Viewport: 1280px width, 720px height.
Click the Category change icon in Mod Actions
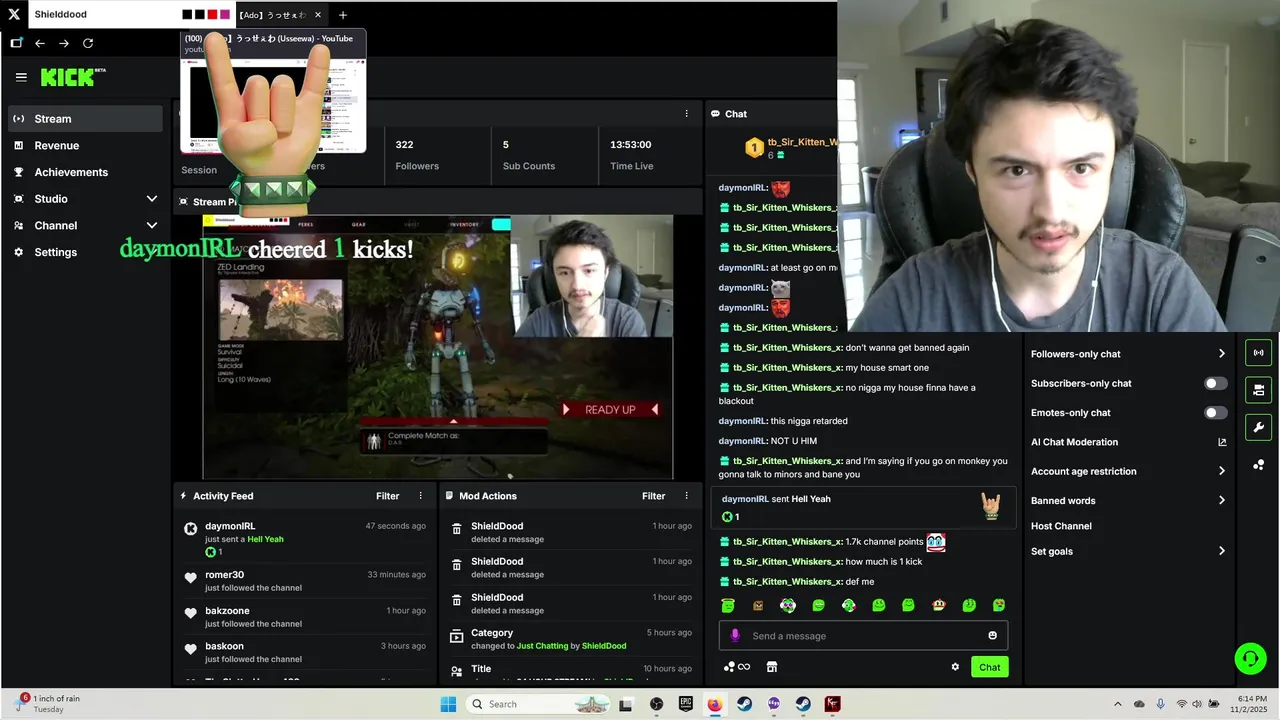[x=456, y=636]
